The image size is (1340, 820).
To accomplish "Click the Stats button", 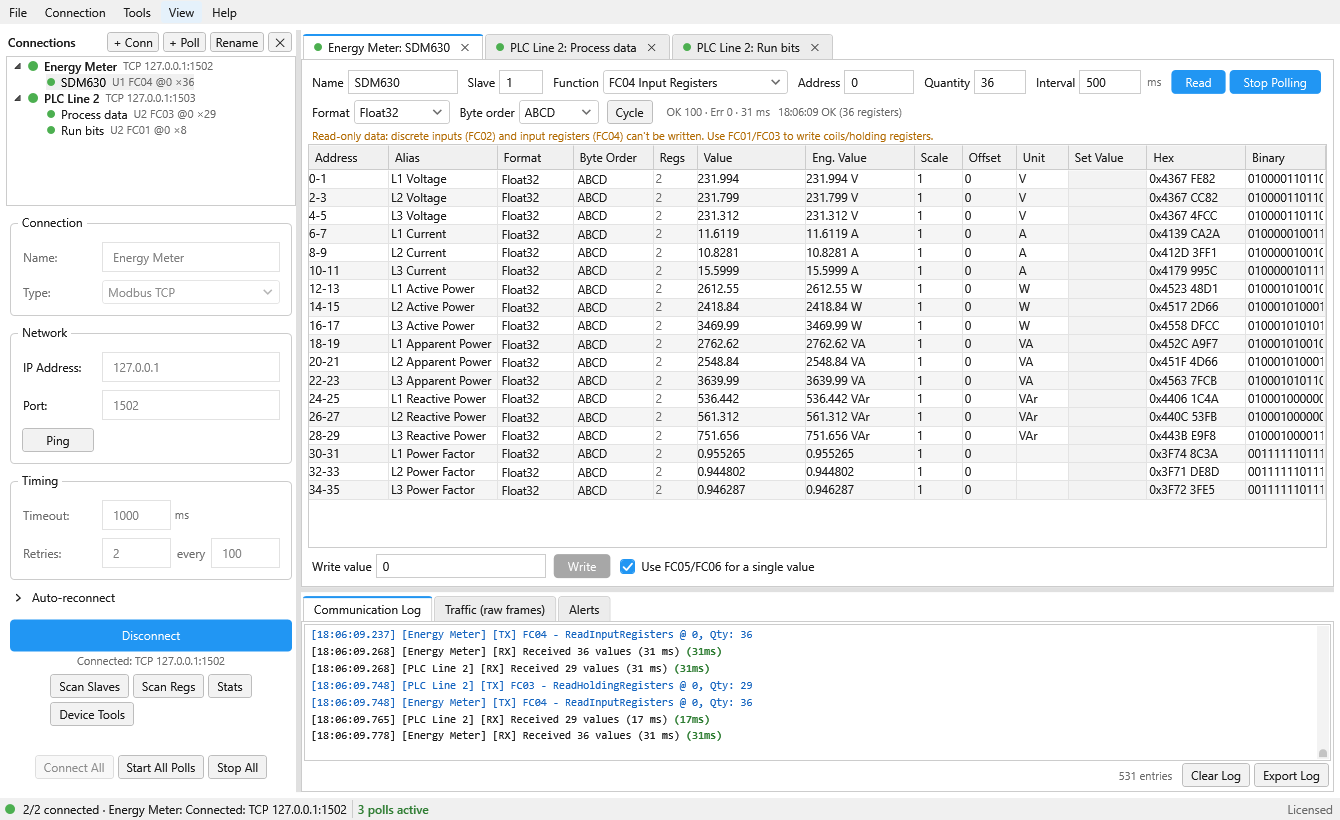I will tap(230, 686).
